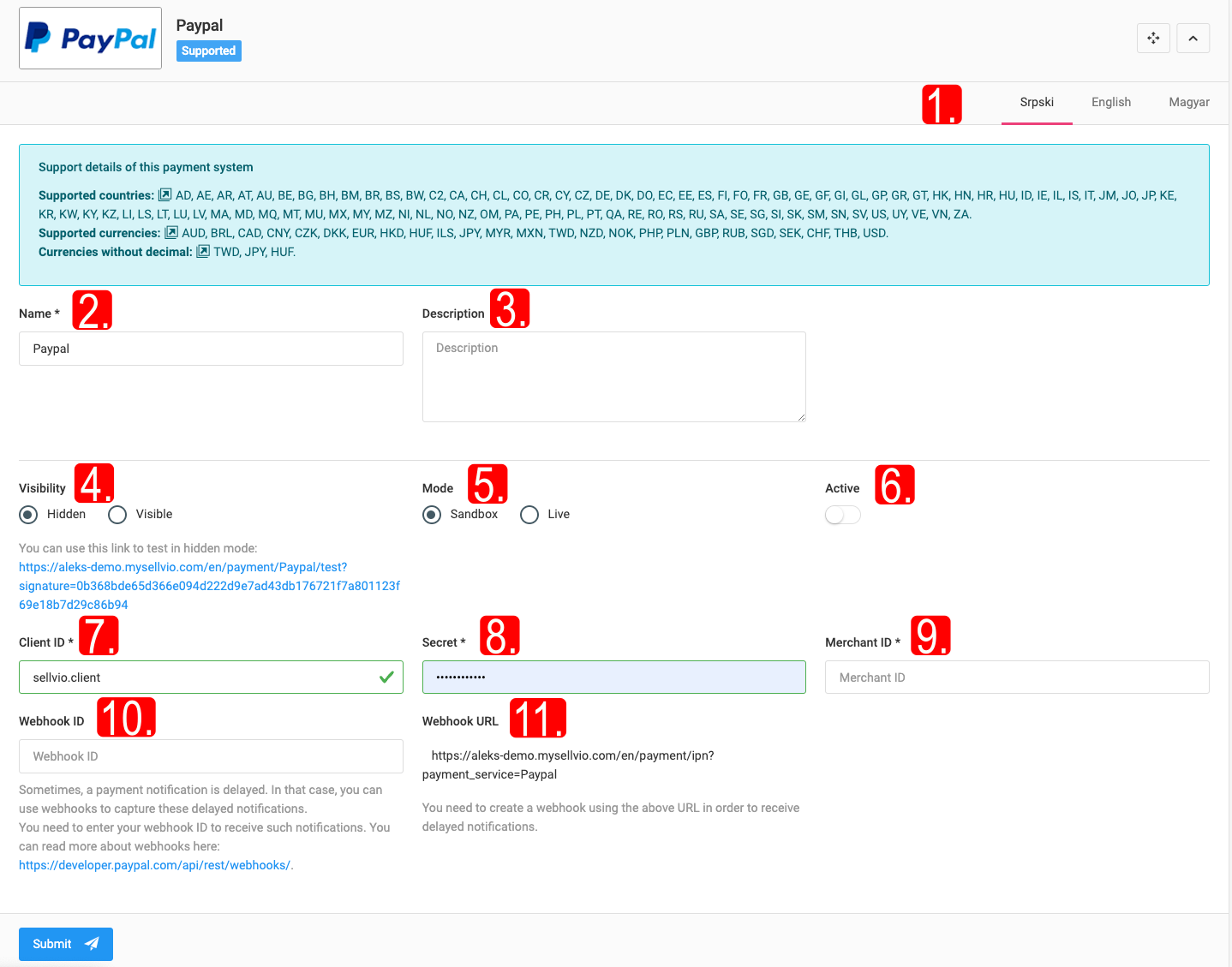Click the 'Supported currencies:' label
1232x967 pixels.
(x=99, y=233)
